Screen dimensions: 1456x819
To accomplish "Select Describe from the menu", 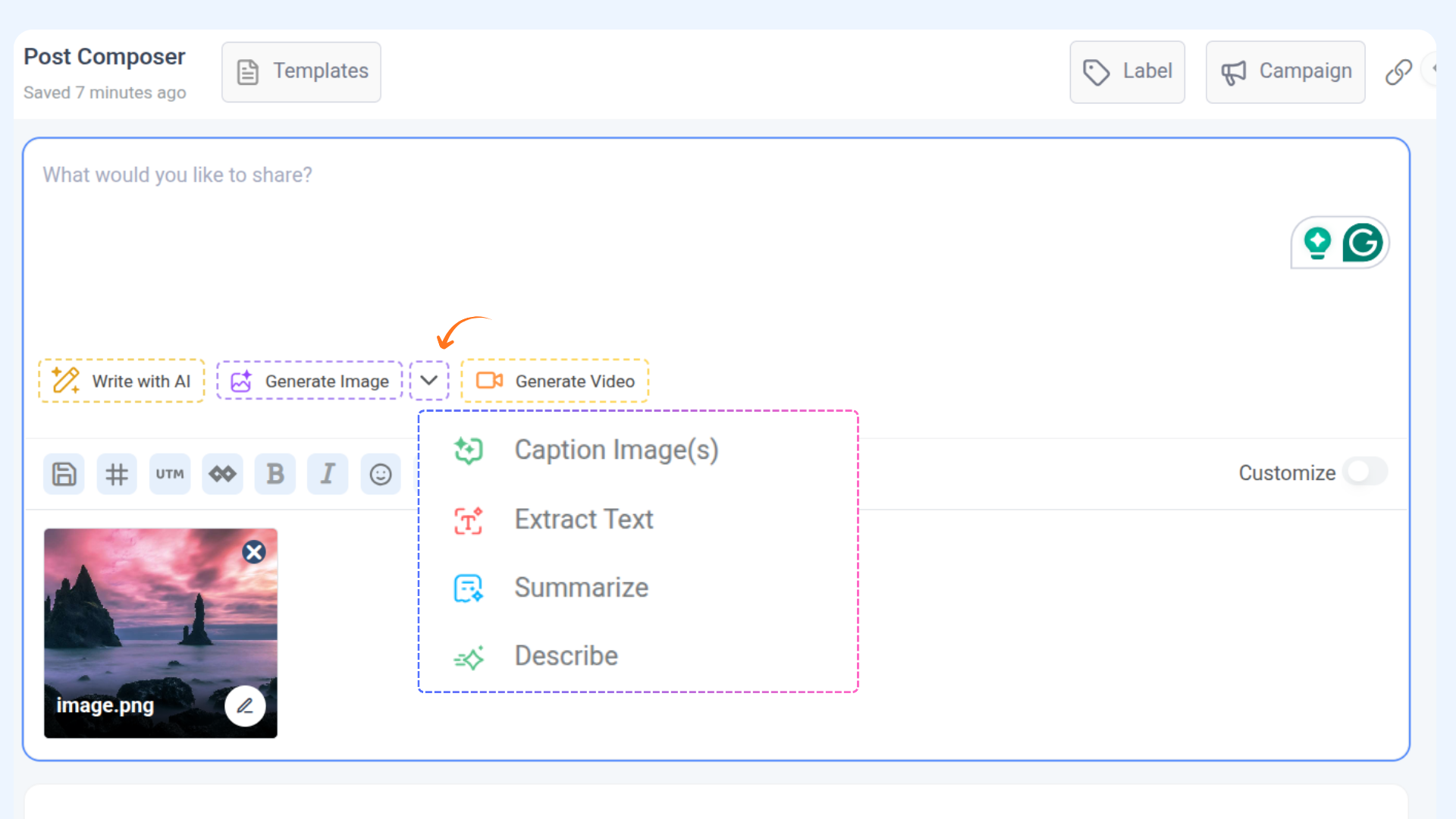I will coord(566,656).
